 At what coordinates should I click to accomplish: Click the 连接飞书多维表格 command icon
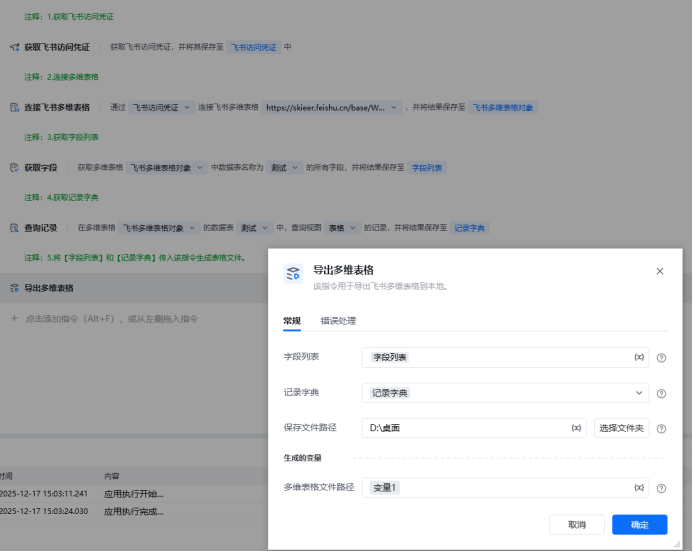15,107
